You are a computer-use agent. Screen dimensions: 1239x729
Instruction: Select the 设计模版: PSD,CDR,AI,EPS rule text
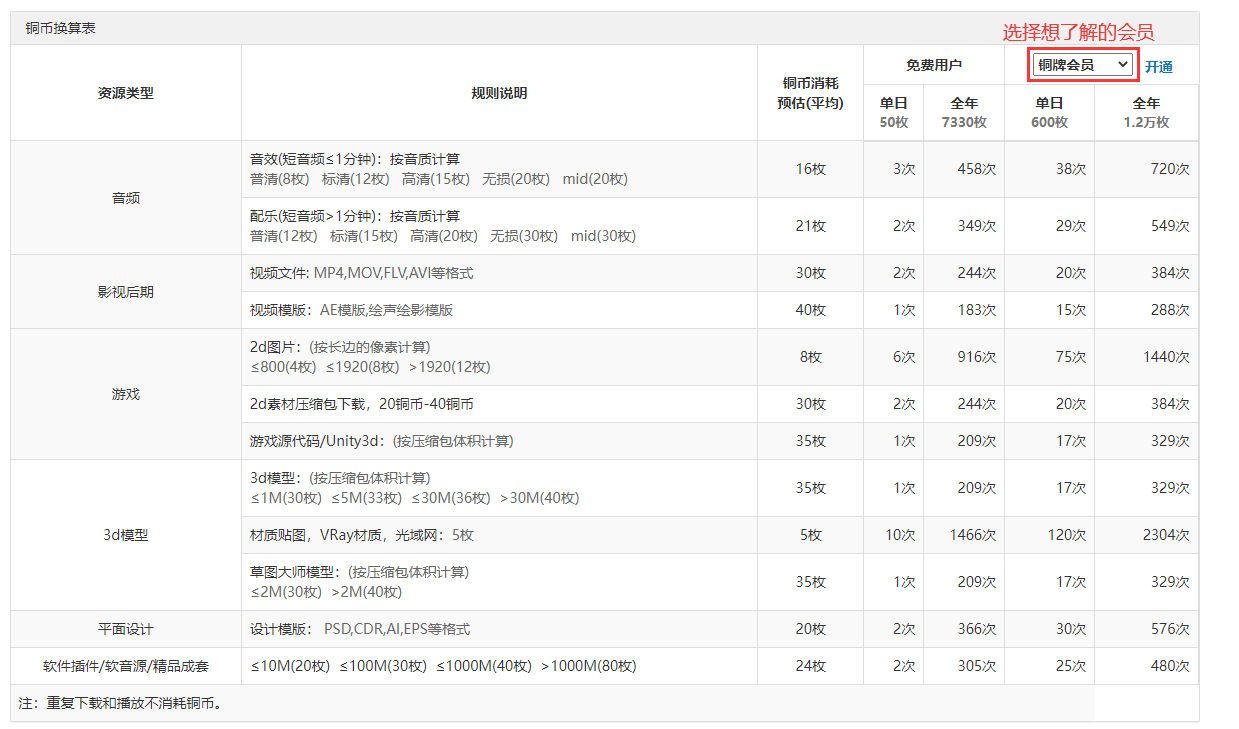click(360, 629)
